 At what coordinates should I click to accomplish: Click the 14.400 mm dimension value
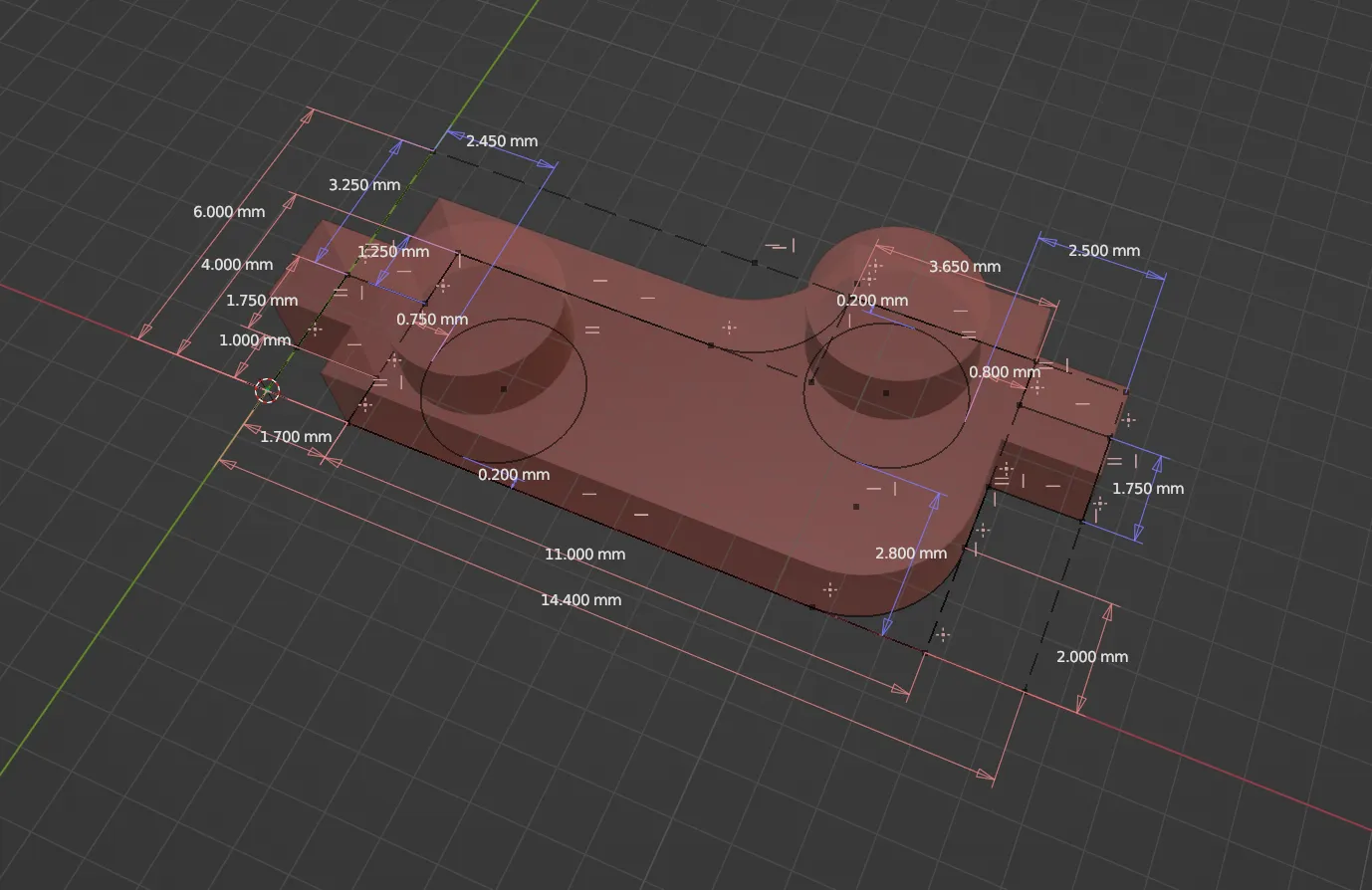click(x=580, y=600)
